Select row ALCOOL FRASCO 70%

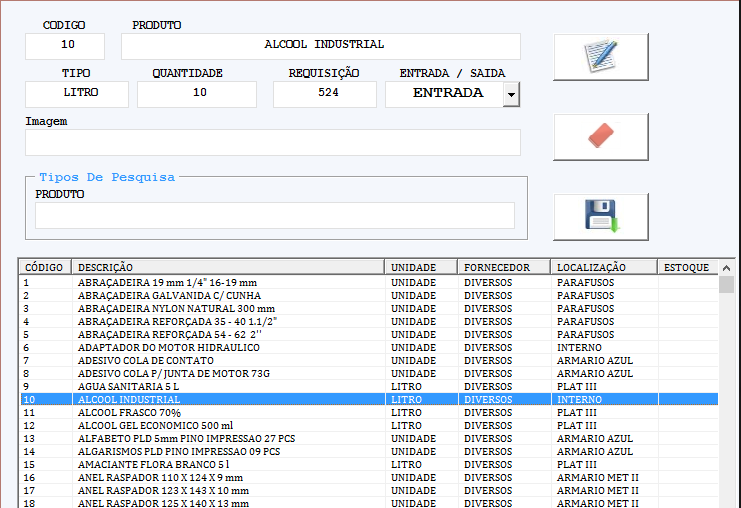(369, 413)
